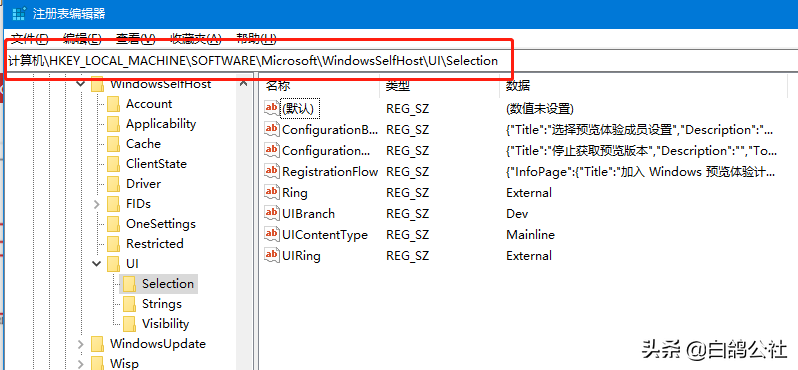Click the string icon beside ConfigurationB...
The image size is (798, 370).
[x=272, y=129]
